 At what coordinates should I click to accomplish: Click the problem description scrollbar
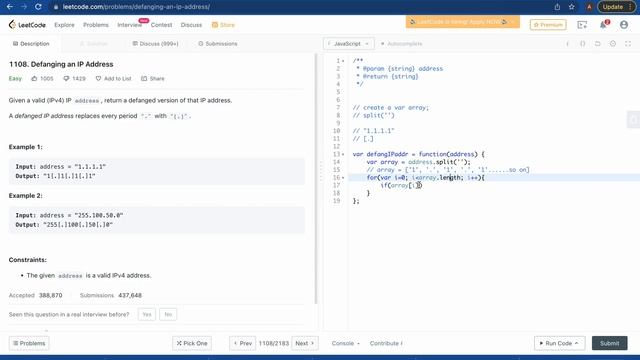pyautogui.click(x=316, y=179)
